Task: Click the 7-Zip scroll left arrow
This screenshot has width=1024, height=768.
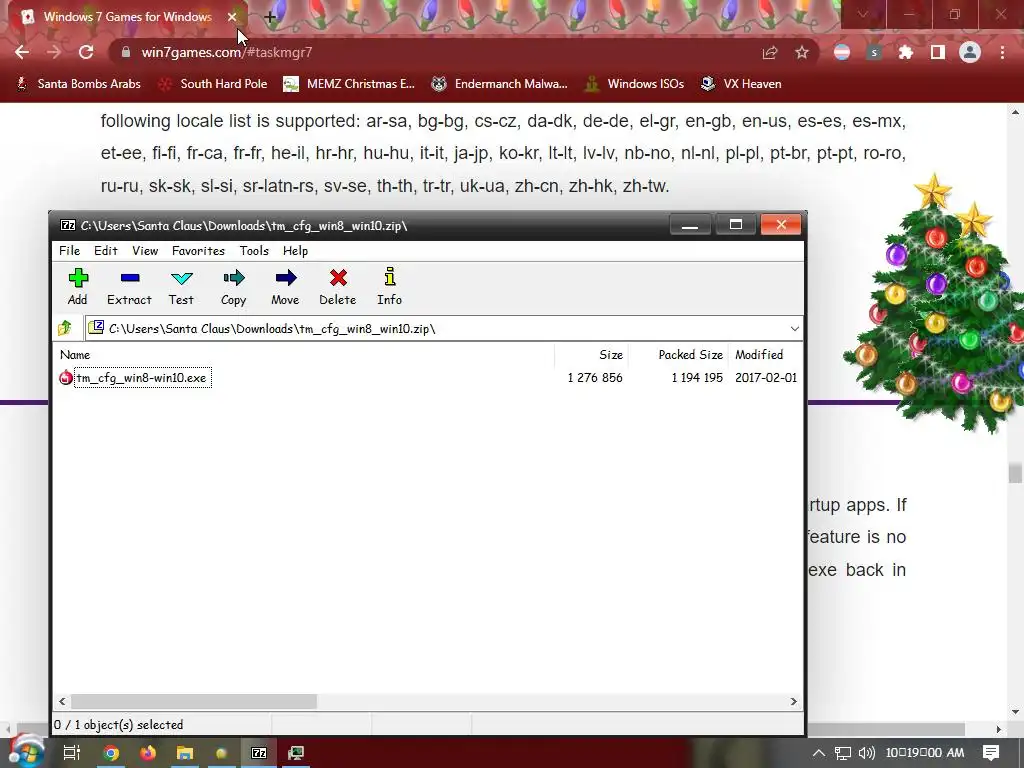Action: 62,701
